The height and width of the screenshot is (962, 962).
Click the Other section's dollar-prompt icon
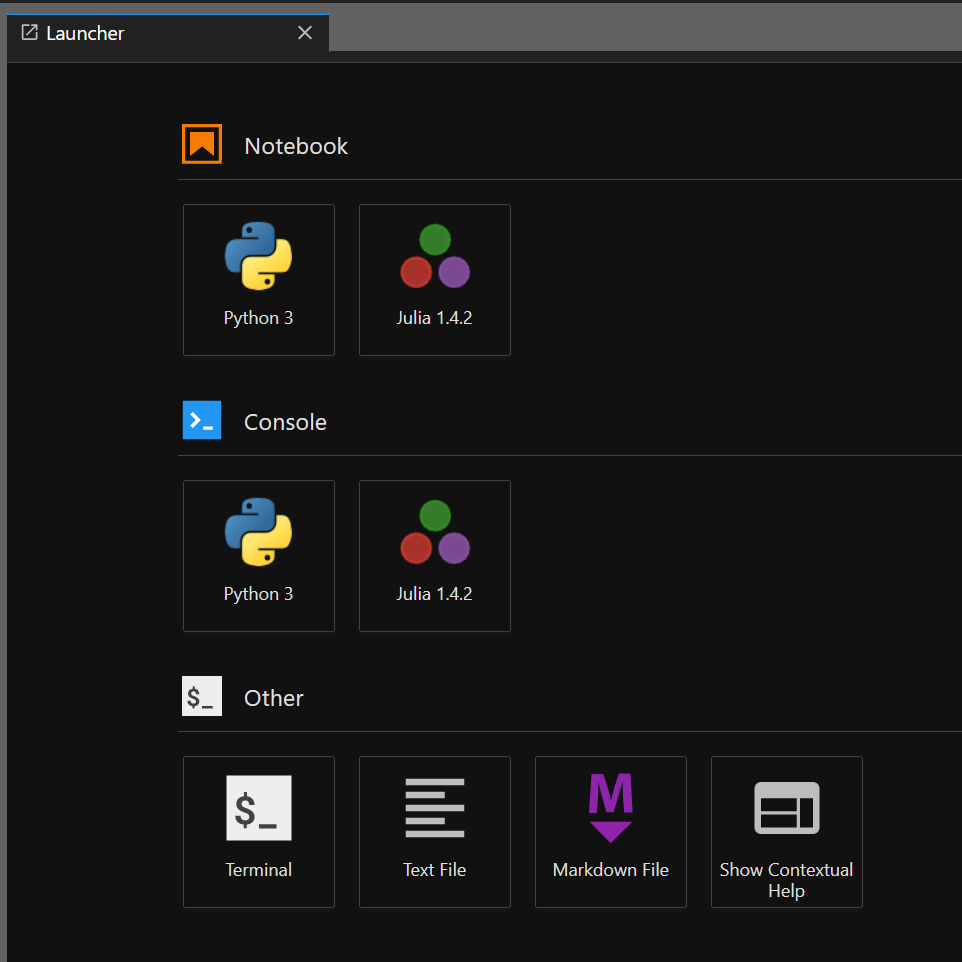coord(202,696)
